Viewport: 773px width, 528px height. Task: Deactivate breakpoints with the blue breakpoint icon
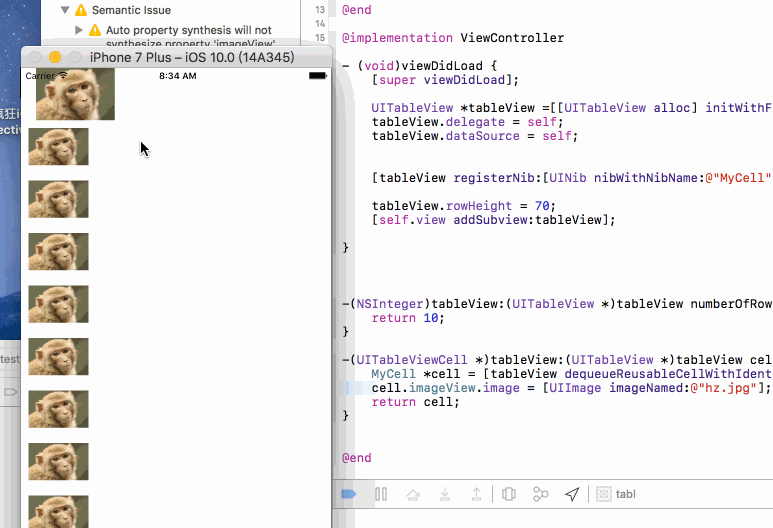tap(349, 494)
